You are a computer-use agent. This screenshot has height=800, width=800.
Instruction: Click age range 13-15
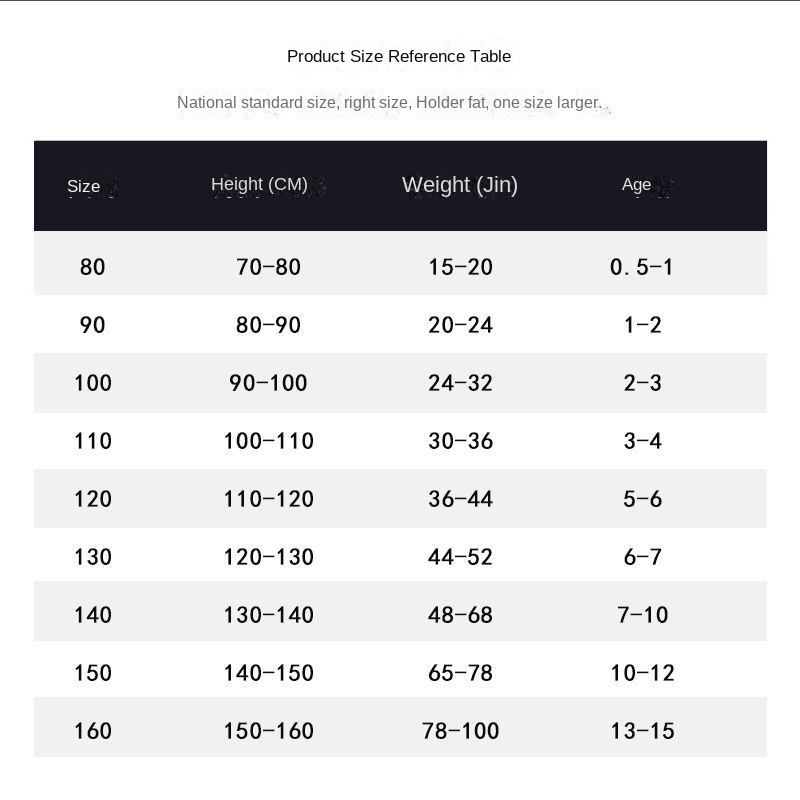tap(642, 731)
